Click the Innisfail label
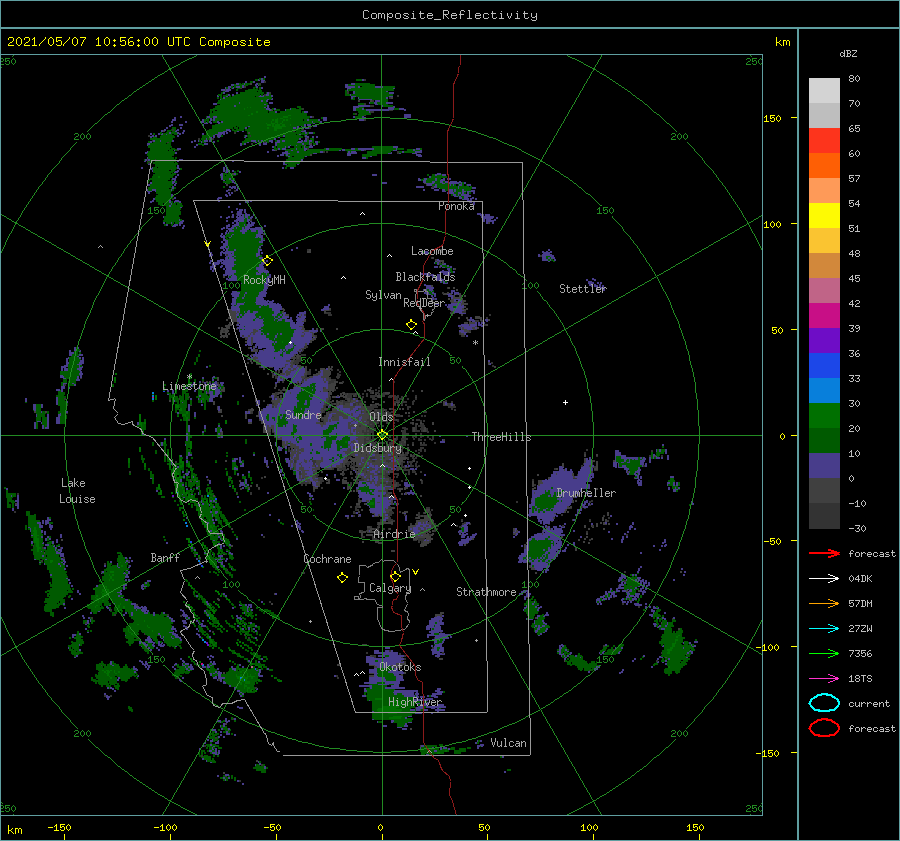This screenshot has height=841, width=900. pos(404,362)
